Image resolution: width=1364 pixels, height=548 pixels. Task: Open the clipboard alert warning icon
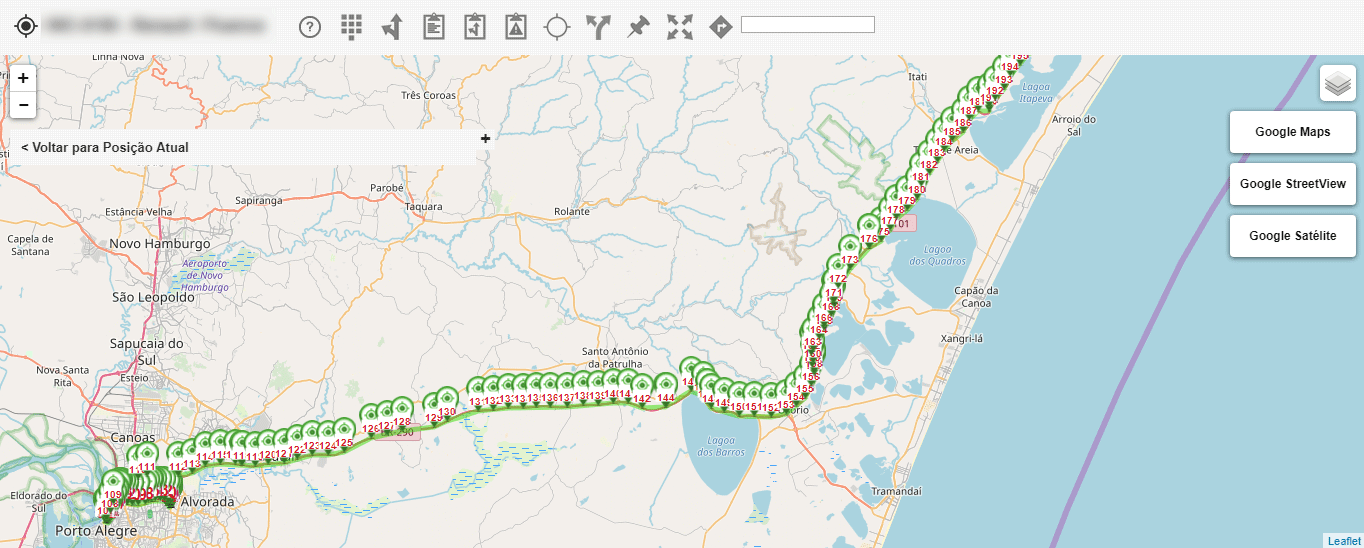(516, 26)
